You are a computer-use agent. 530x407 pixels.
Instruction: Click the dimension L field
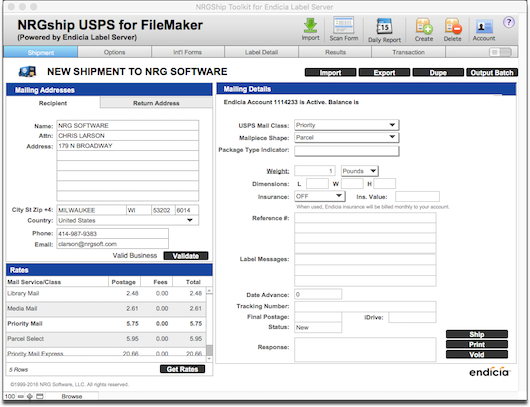317,184
